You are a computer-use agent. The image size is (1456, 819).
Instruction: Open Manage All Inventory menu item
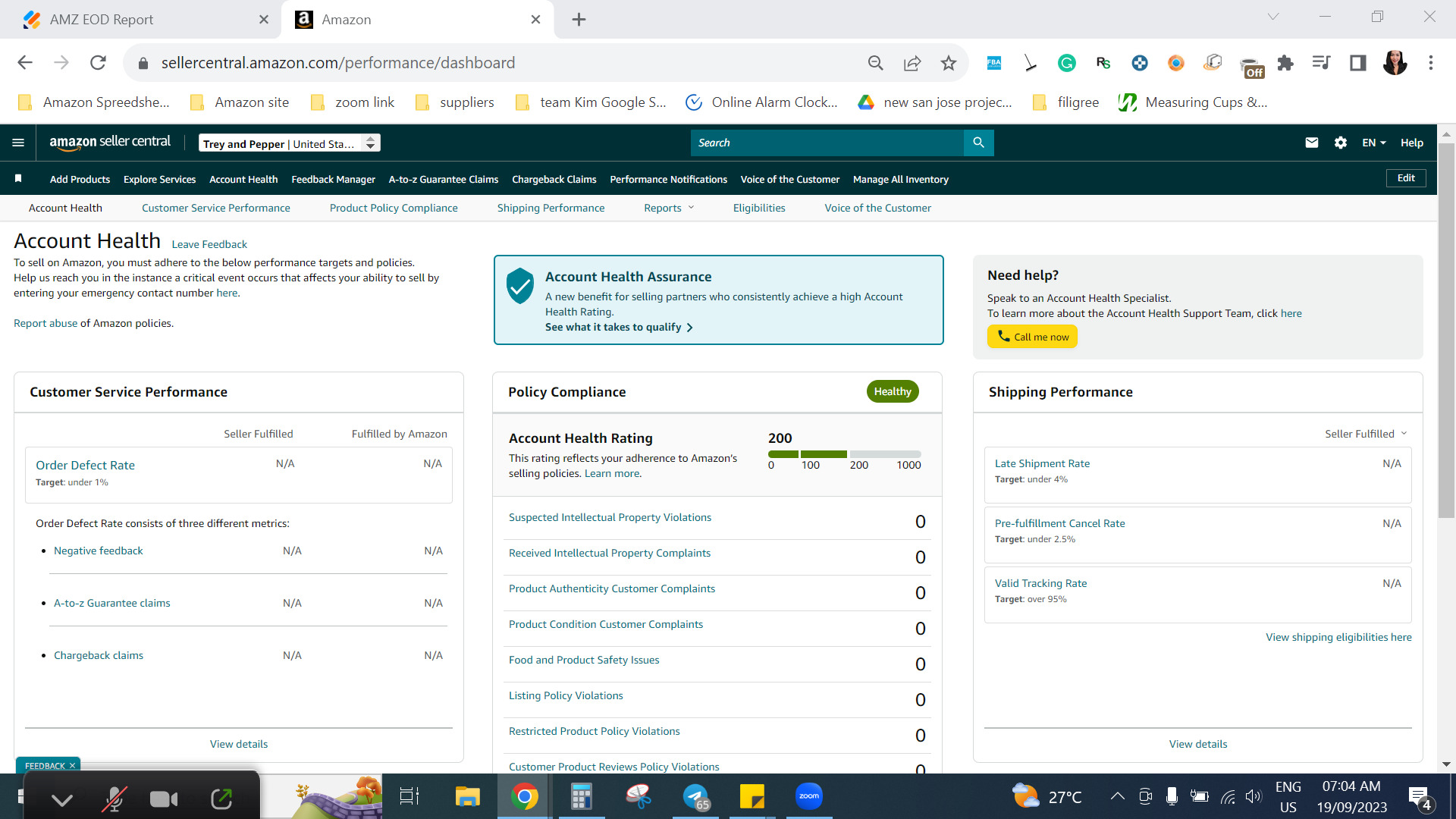pos(901,180)
